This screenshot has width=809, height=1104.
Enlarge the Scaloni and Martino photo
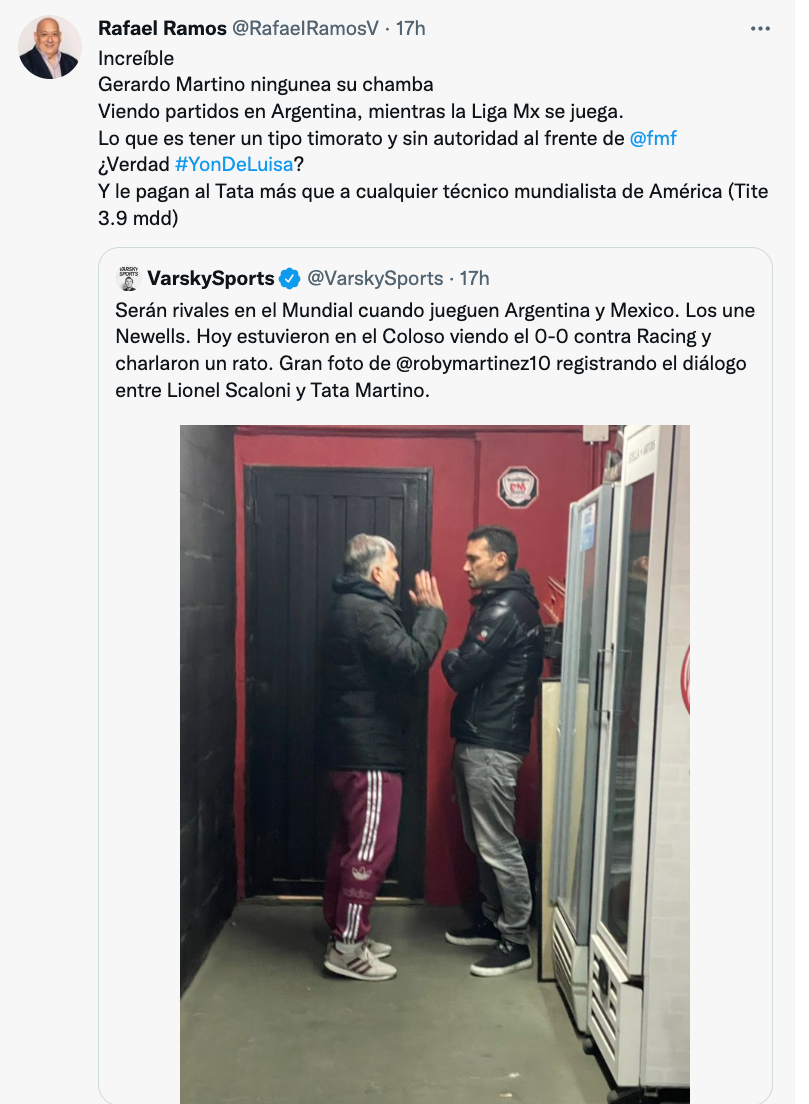point(434,764)
